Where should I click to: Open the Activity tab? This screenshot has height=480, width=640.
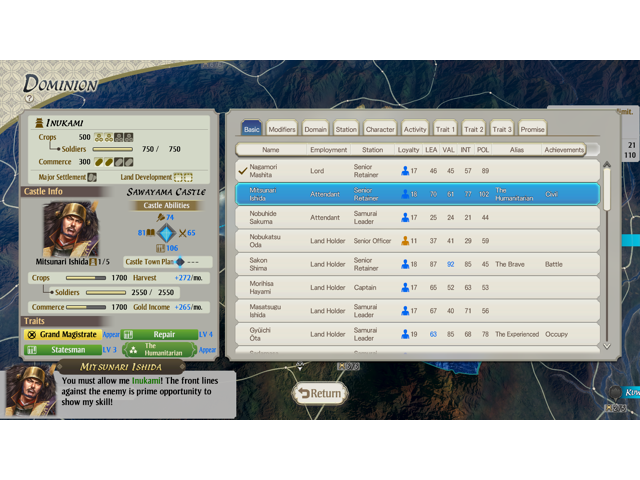pyautogui.click(x=415, y=129)
